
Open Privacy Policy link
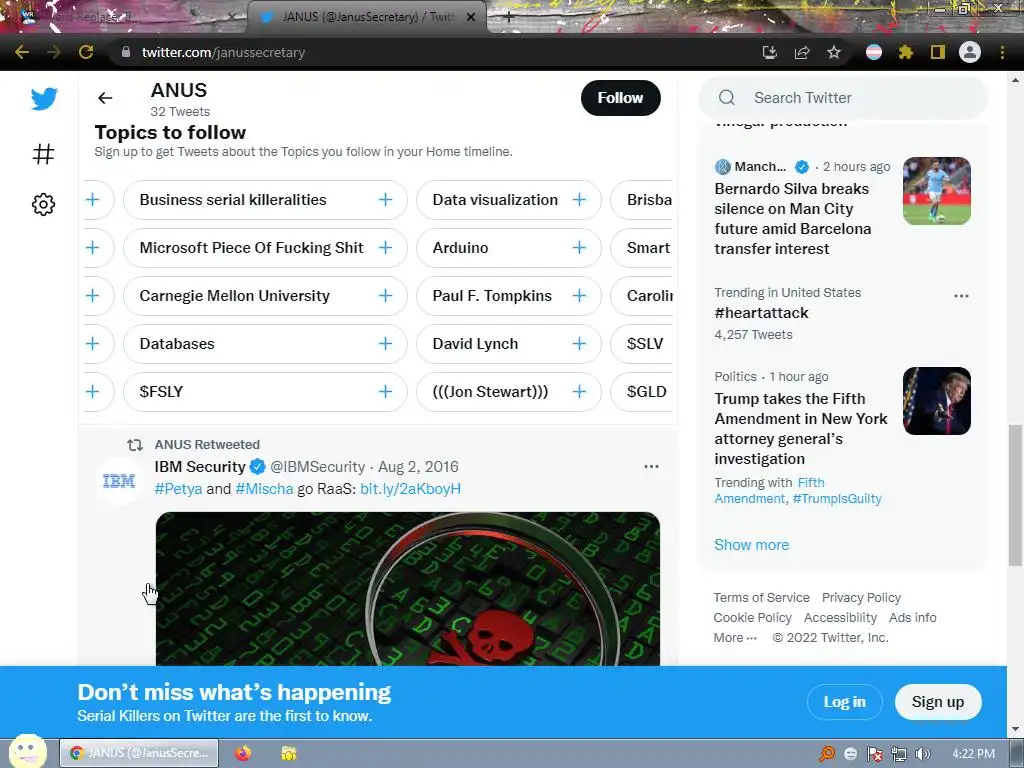tap(861, 598)
